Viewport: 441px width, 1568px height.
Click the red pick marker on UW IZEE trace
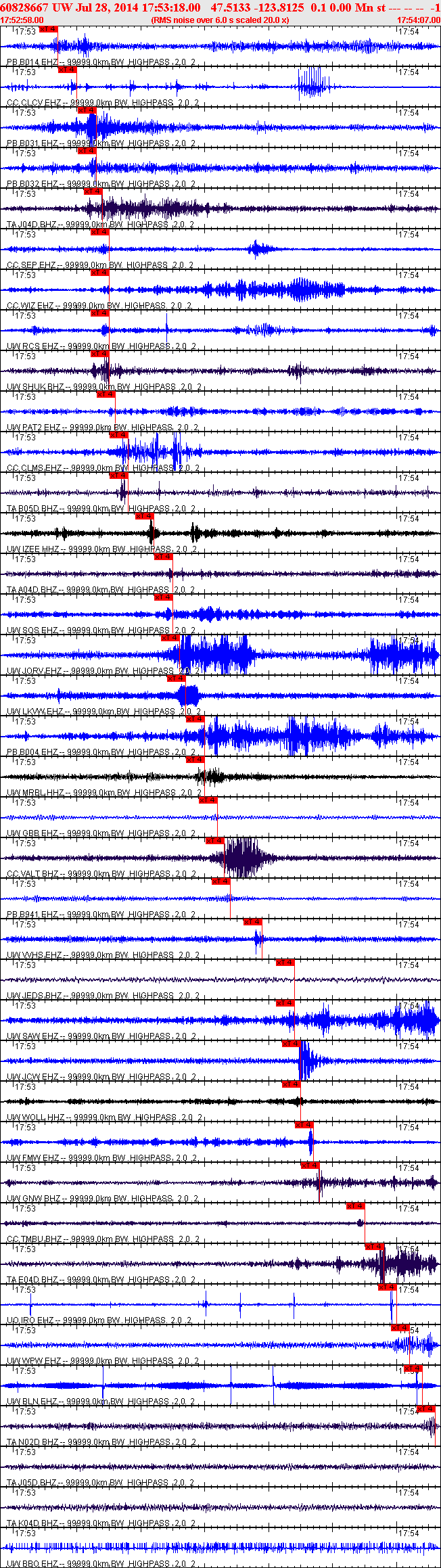(x=145, y=516)
